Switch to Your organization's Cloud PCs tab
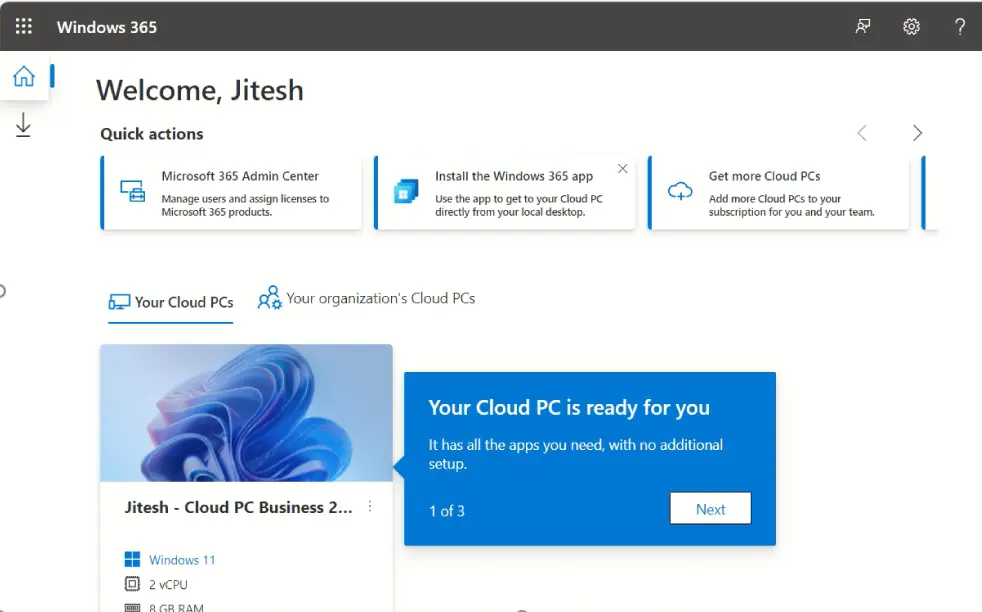This screenshot has width=982, height=612. (366, 298)
